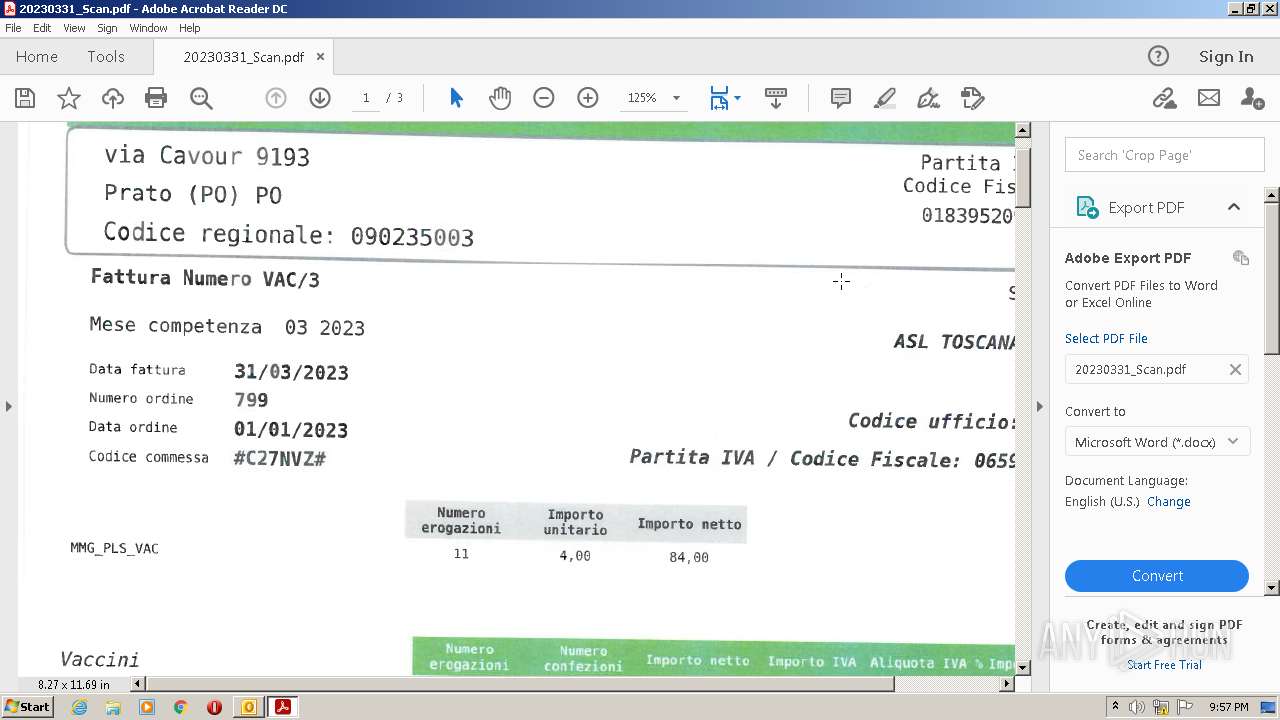
Task: Expand the fit page dropdown arrow
Action: (737, 98)
